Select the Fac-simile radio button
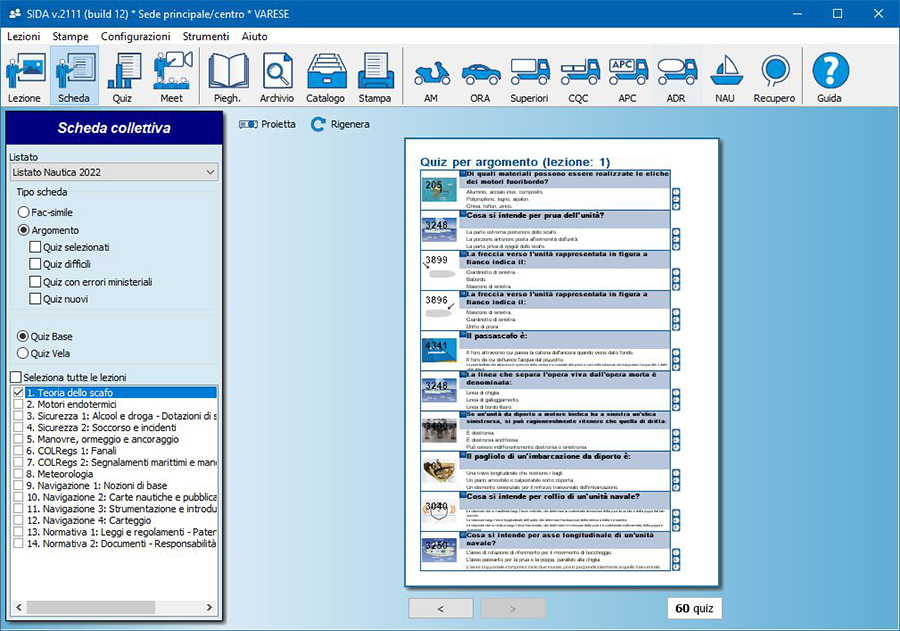The width and height of the screenshot is (900, 631). coord(24,212)
